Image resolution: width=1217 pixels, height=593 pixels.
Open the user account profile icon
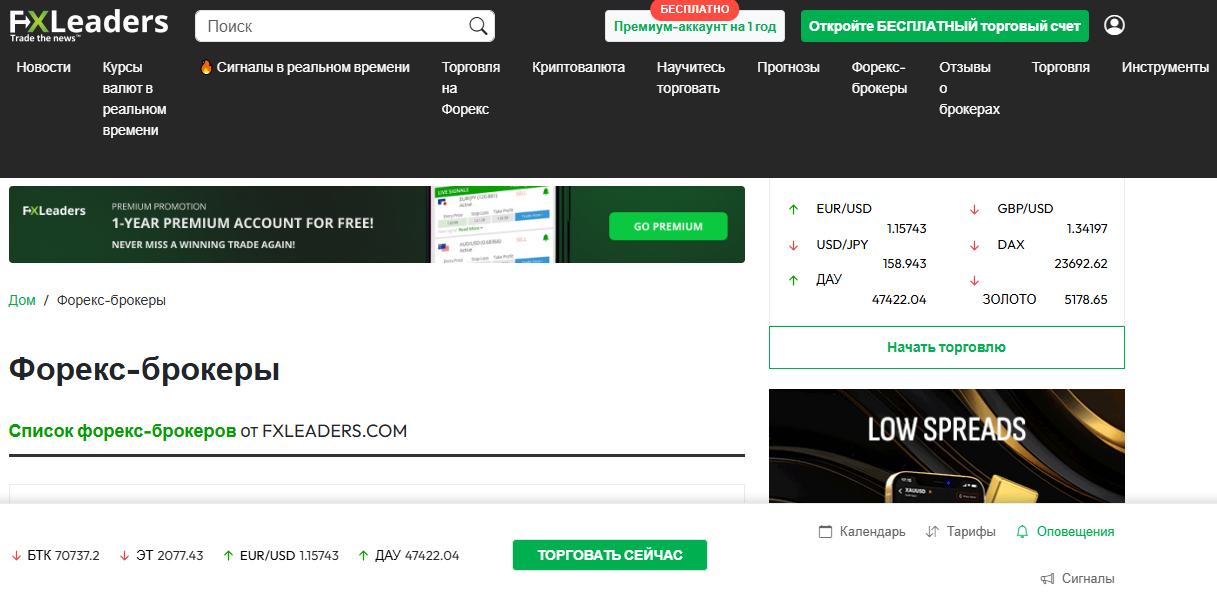[x=1114, y=25]
